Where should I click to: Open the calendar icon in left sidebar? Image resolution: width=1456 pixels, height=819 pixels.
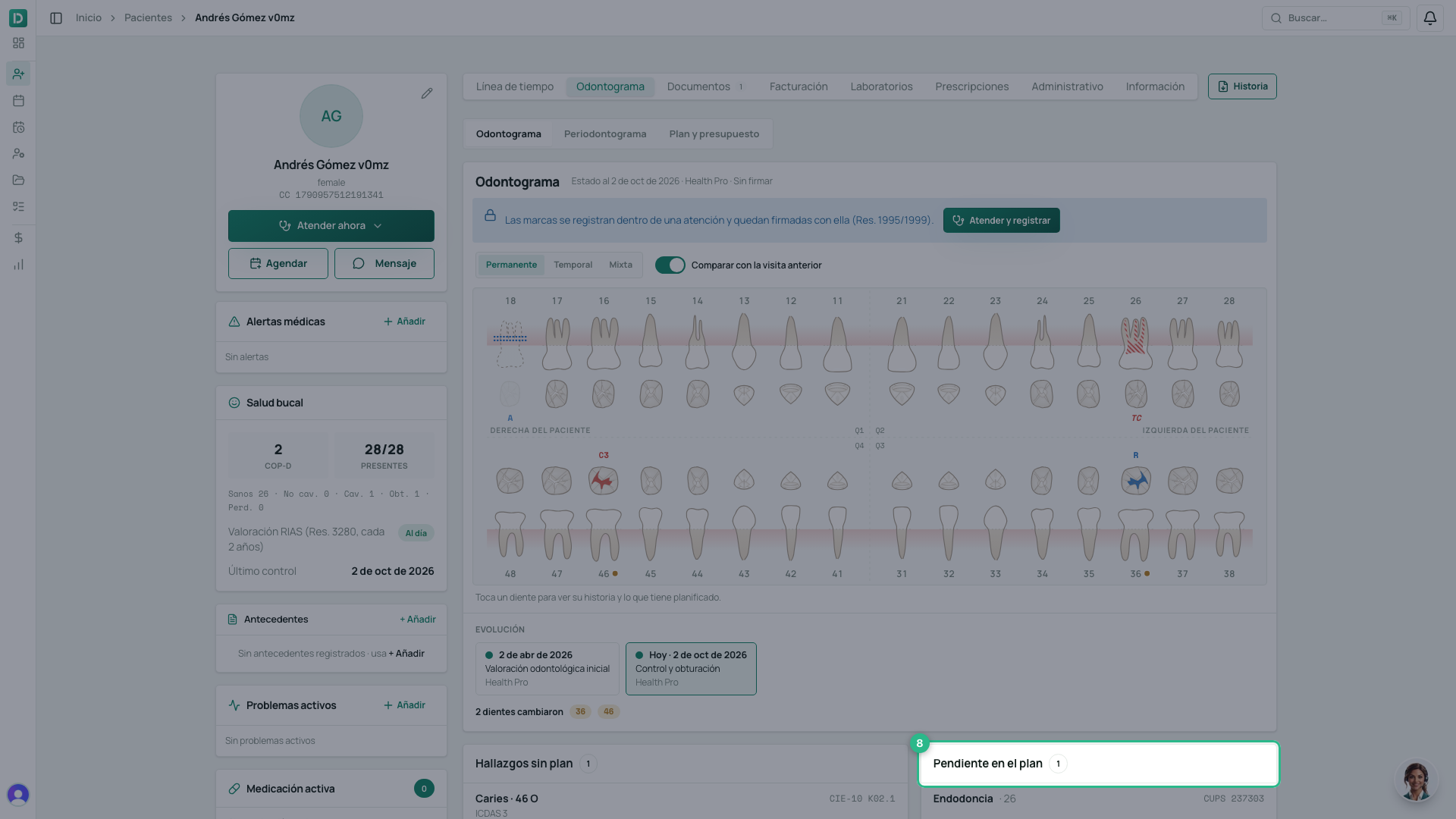pyautogui.click(x=18, y=101)
